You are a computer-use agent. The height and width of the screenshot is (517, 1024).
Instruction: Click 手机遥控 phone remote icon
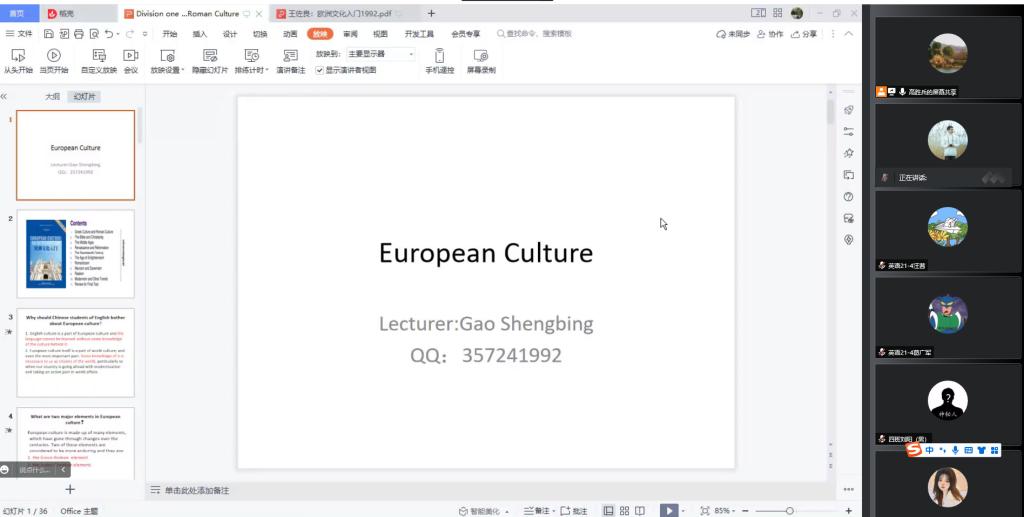439,56
